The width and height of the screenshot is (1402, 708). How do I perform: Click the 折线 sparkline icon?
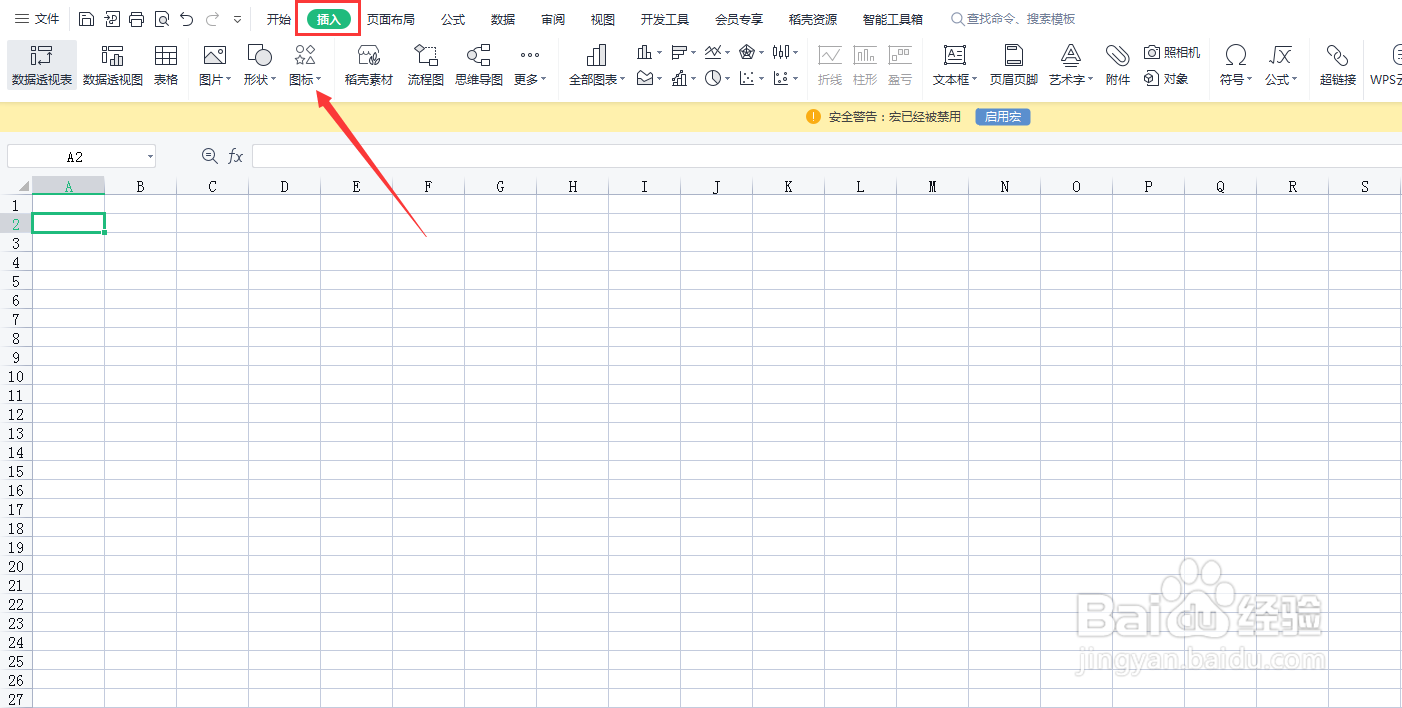830,65
